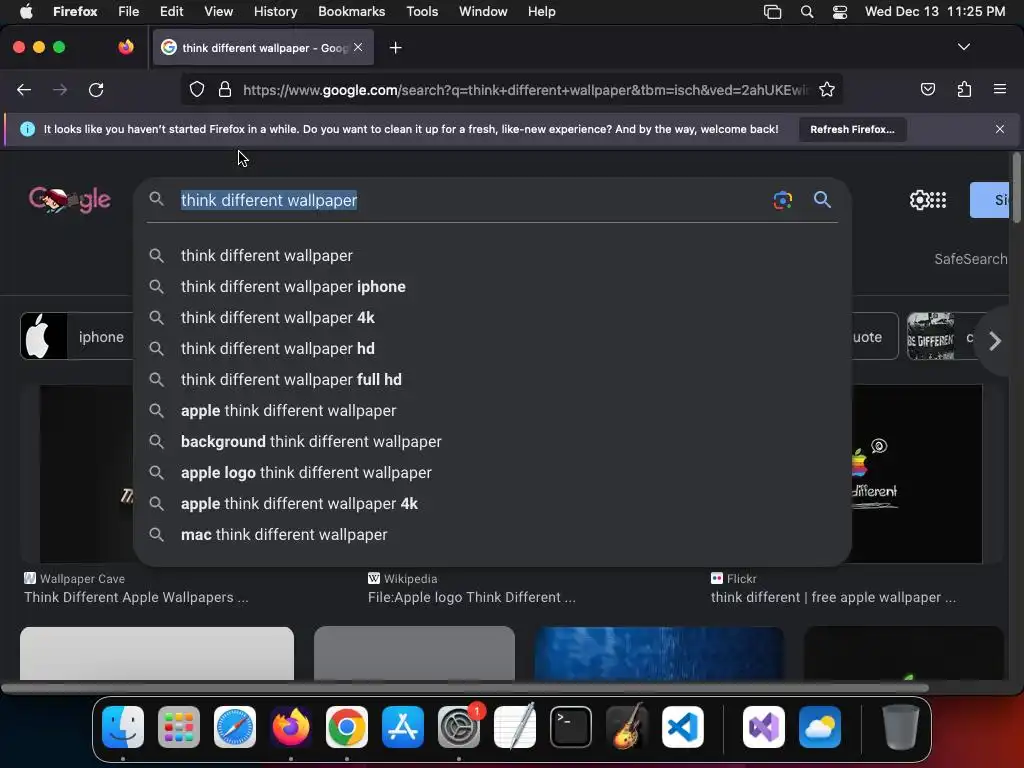Launch Safari from the dock

pyautogui.click(x=234, y=727)
